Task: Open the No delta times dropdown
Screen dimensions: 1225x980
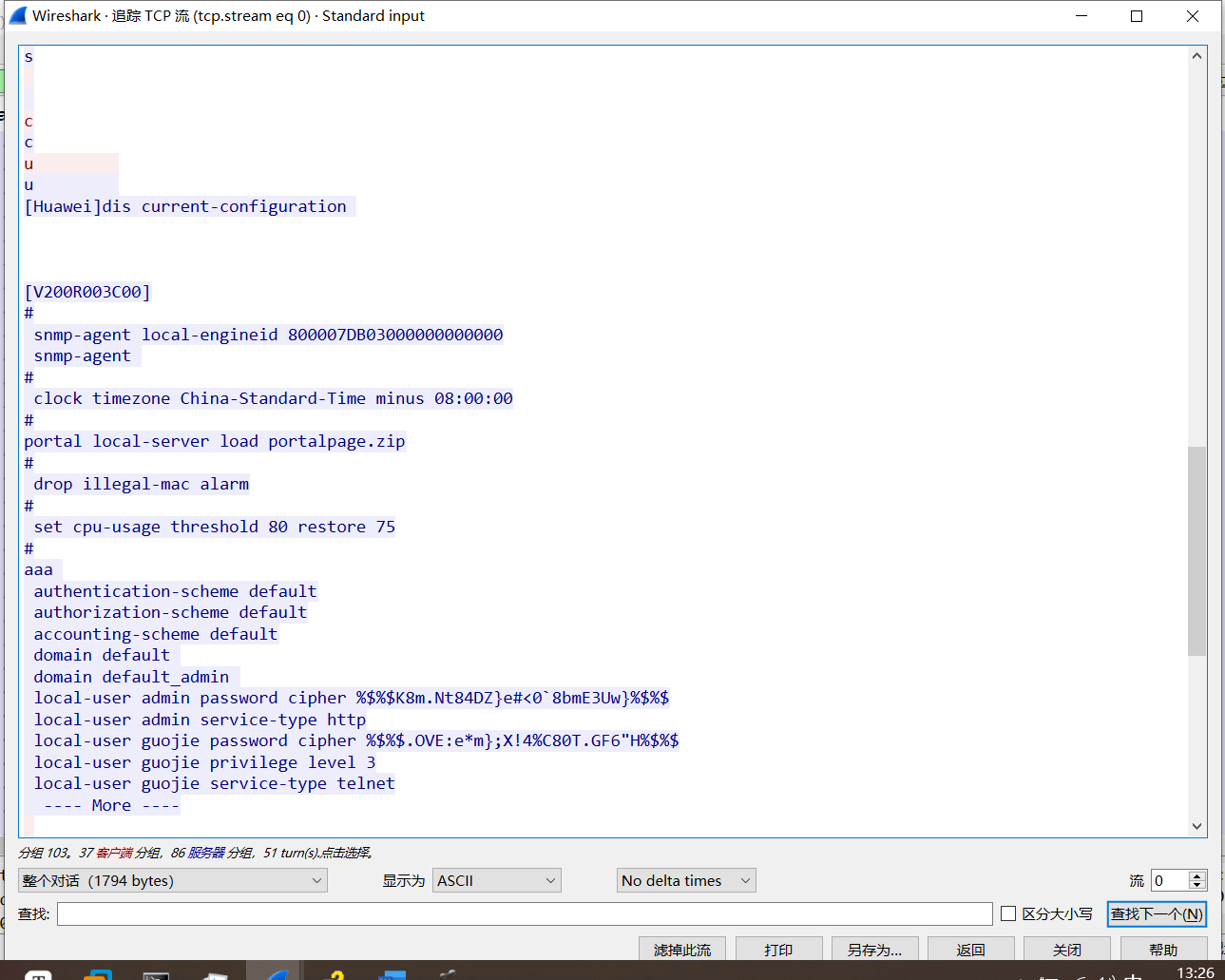Action: 686,880
